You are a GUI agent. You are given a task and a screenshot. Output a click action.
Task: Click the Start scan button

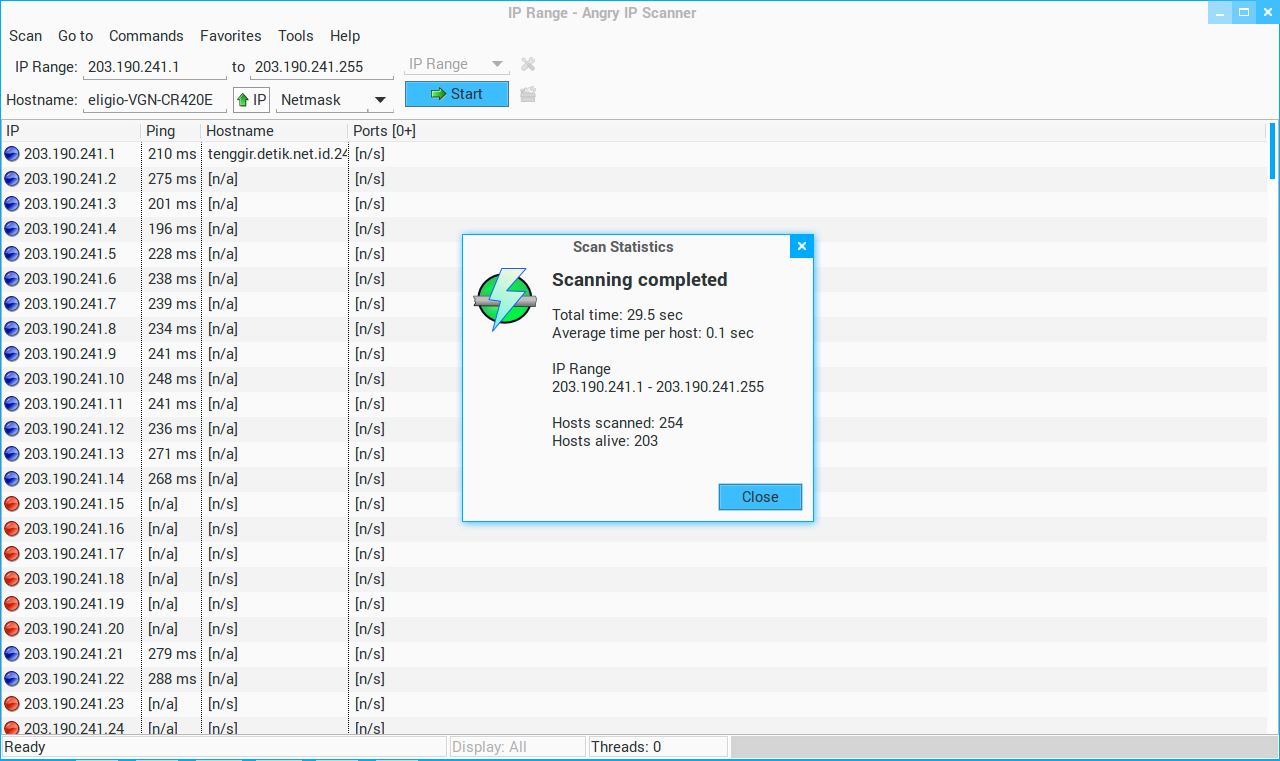(457, 94)
